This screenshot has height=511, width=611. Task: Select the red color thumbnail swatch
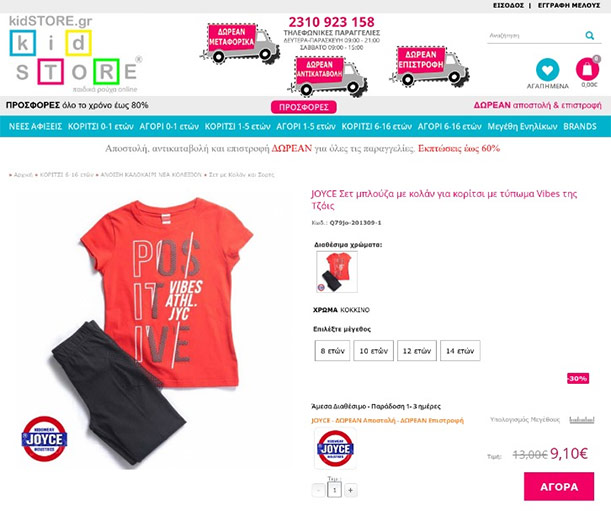point(337,272)
